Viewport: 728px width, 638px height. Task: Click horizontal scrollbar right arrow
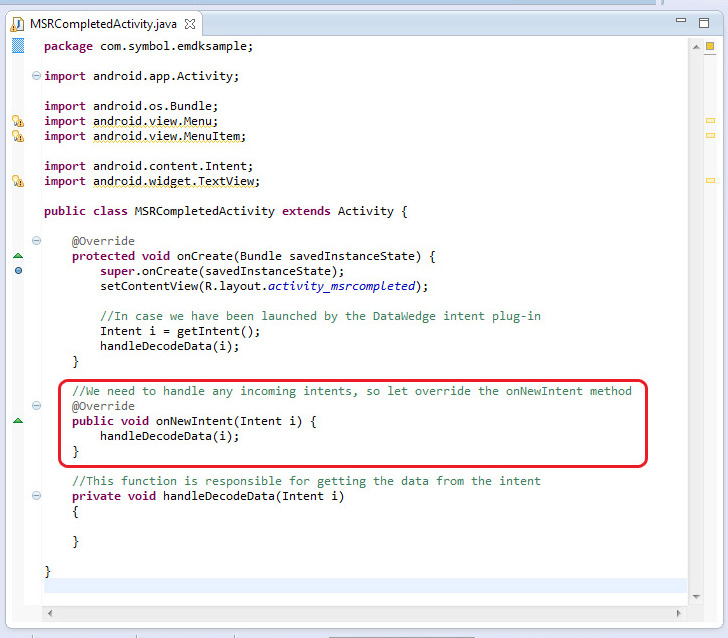[x=678, y=612]
